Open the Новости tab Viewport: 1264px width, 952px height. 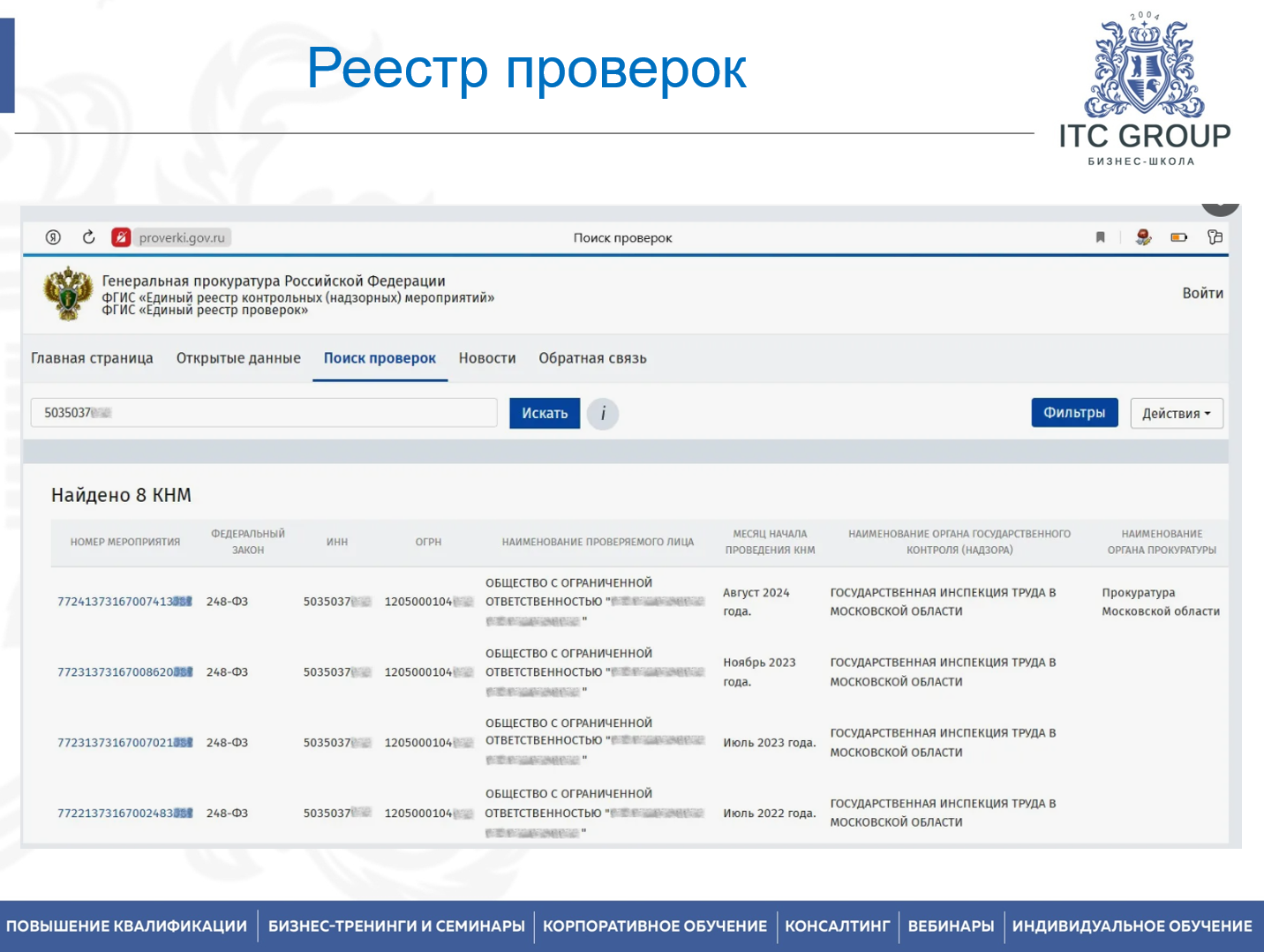tap(487, 358)
